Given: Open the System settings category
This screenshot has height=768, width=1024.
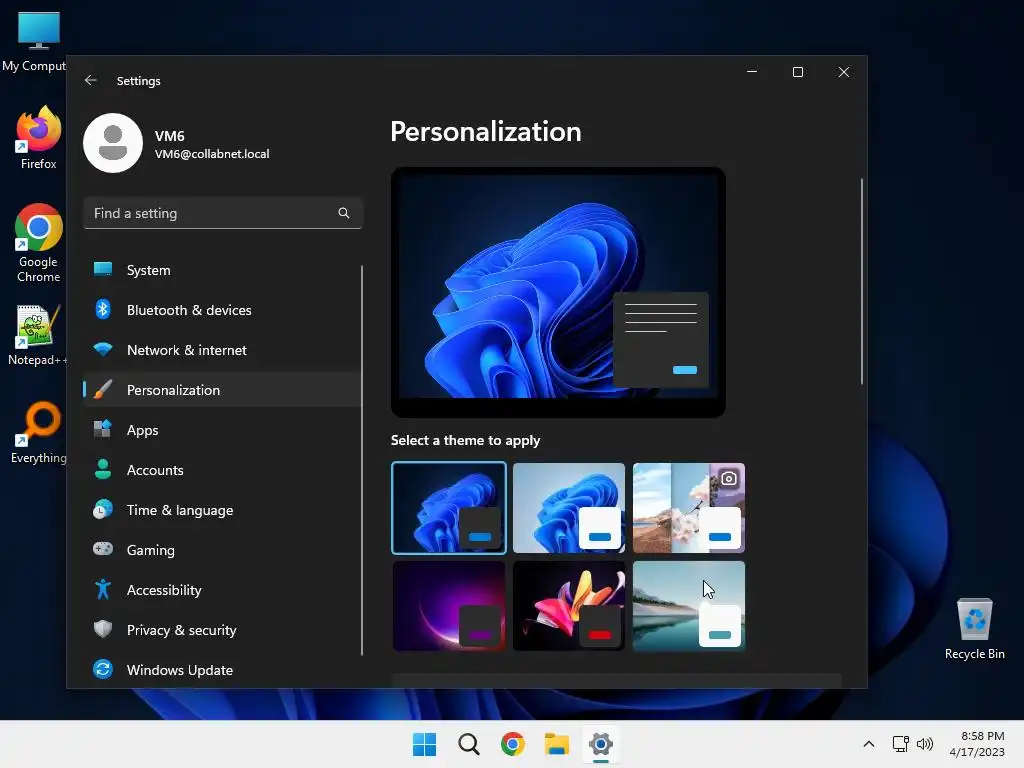Looking at the screenshot, I should coord(222,270).
